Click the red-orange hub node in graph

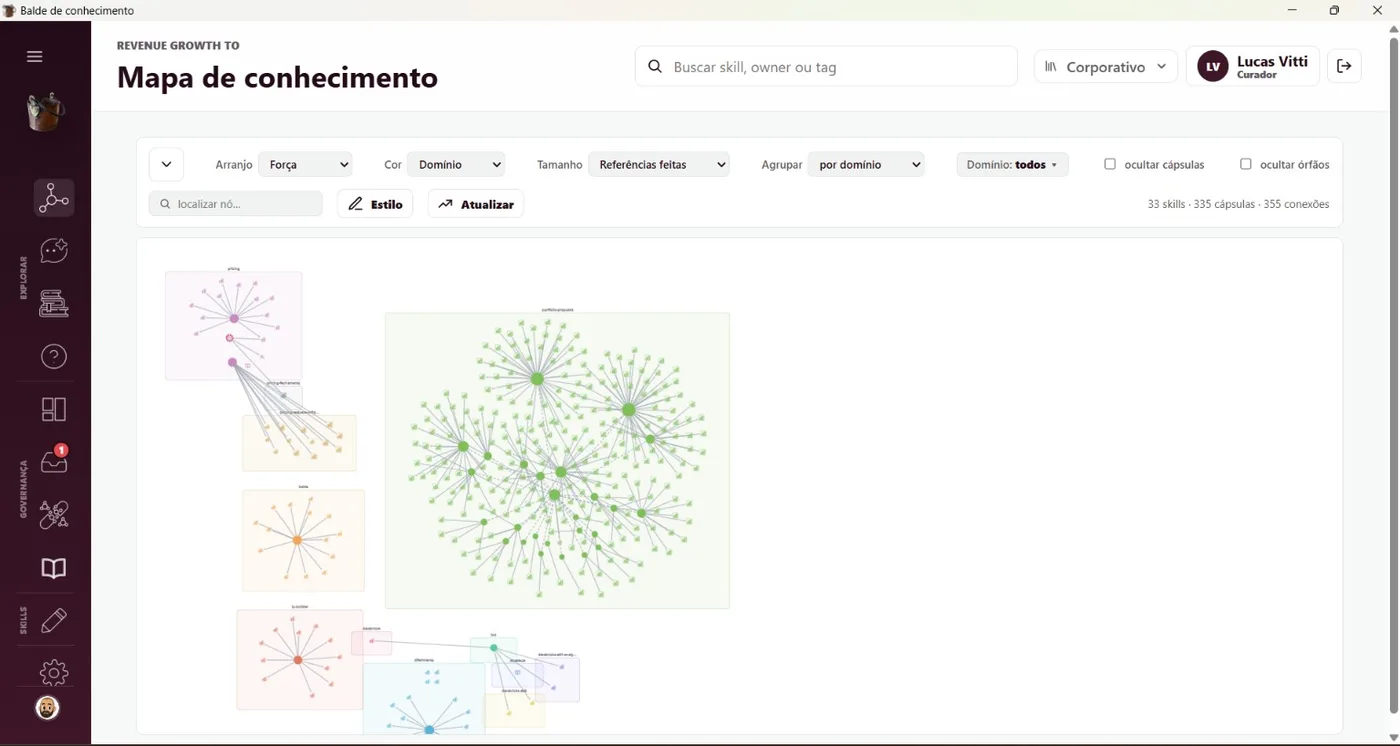[298, 660]
